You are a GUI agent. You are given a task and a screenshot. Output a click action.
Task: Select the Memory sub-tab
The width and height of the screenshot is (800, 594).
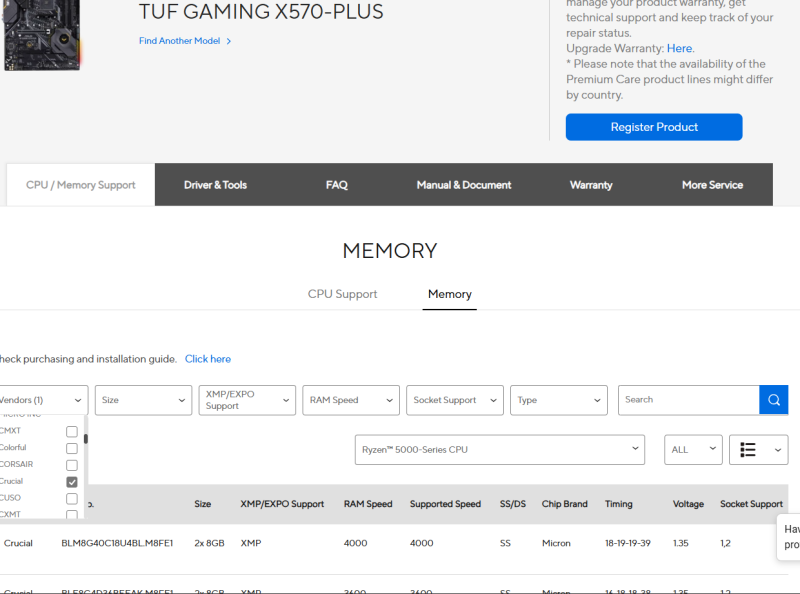tap(449, 294)
